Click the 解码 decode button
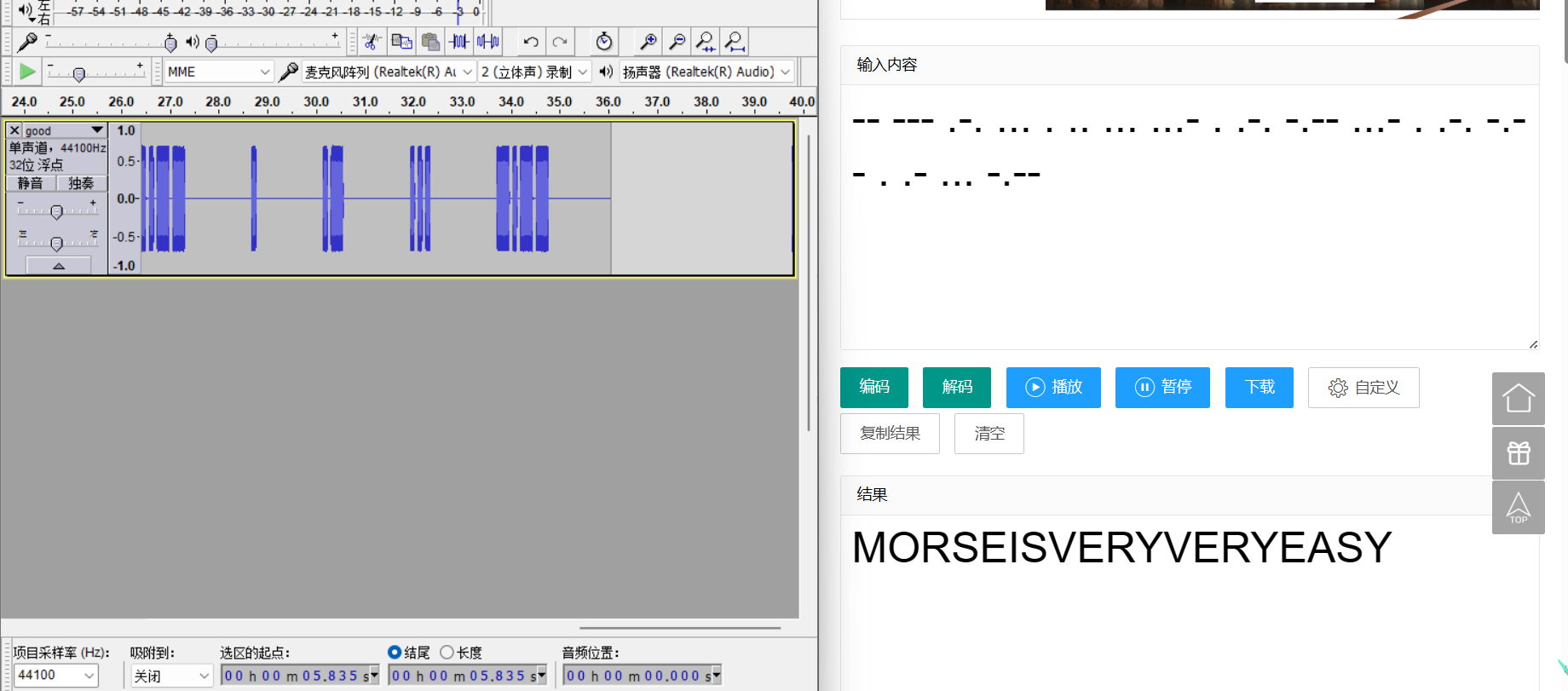The height and width of the screenshot is (691, 1568). (x=957, y=388)
